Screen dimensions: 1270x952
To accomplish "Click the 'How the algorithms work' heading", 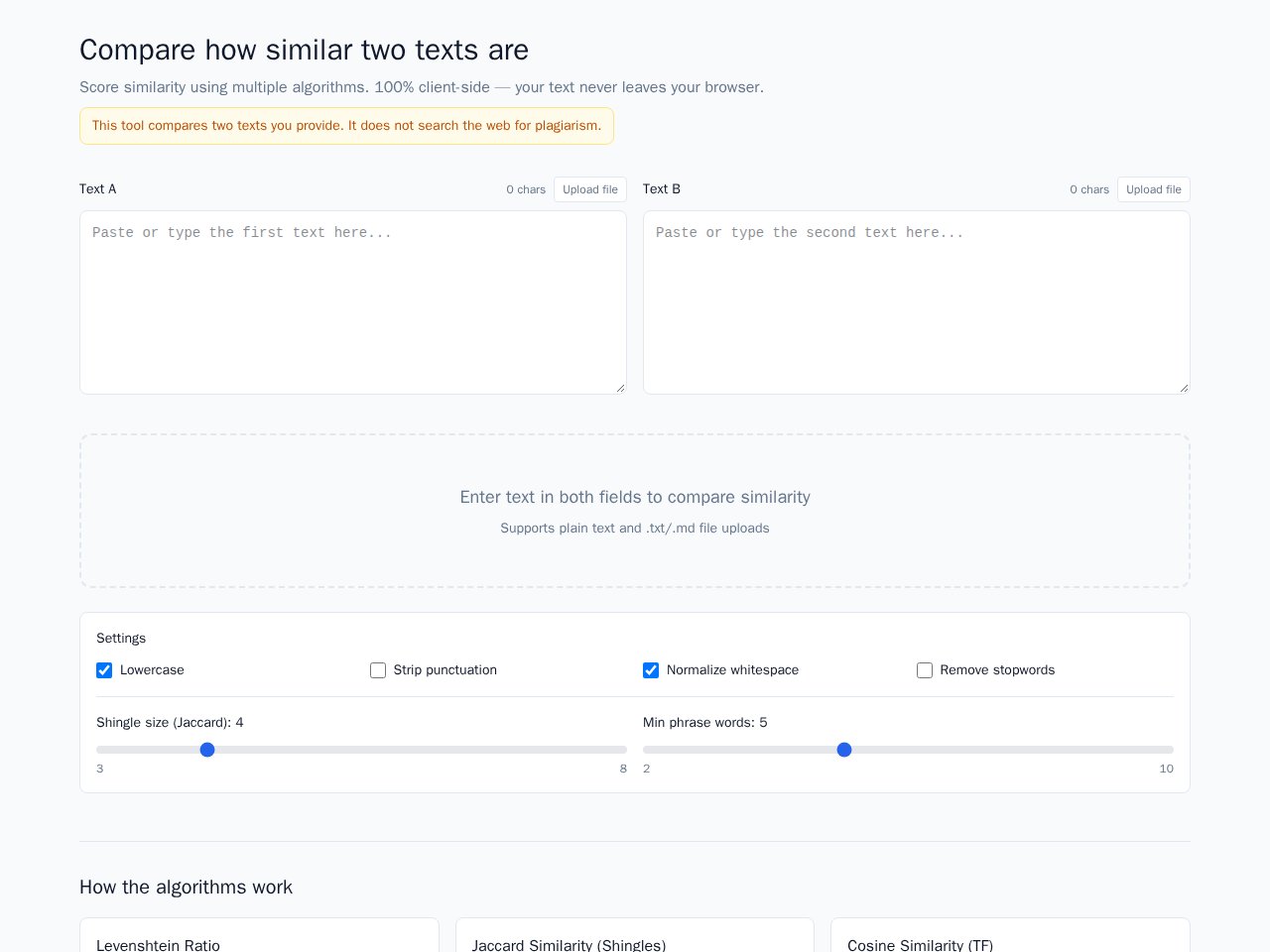I will tap(186, 888).
